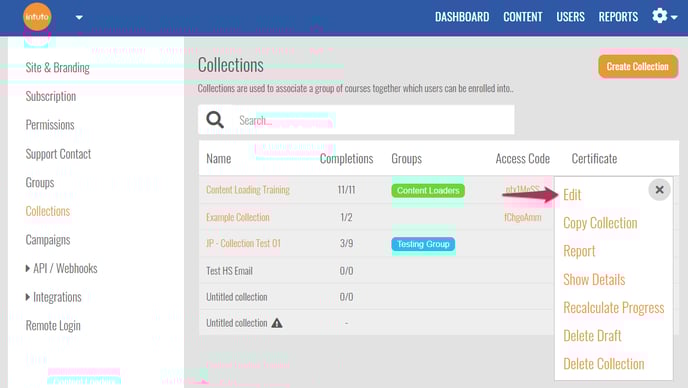
Task: Click the Completions column header
Action: [346, 158]
